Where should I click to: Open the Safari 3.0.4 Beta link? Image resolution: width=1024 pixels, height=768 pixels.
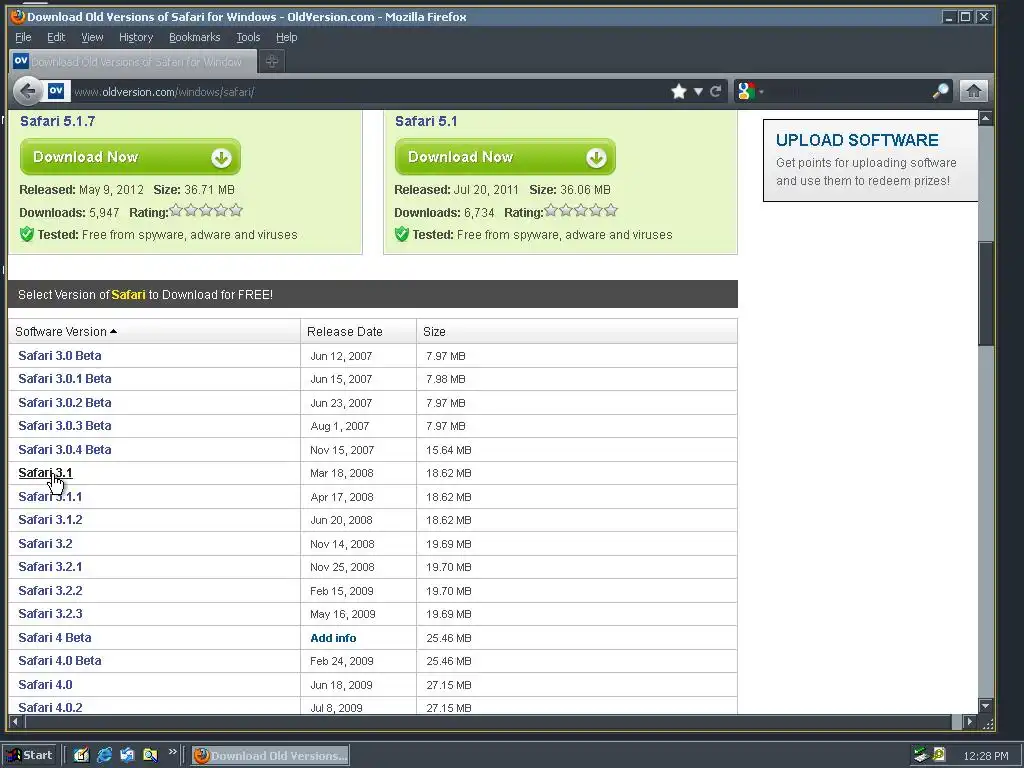tap(65, 450)
